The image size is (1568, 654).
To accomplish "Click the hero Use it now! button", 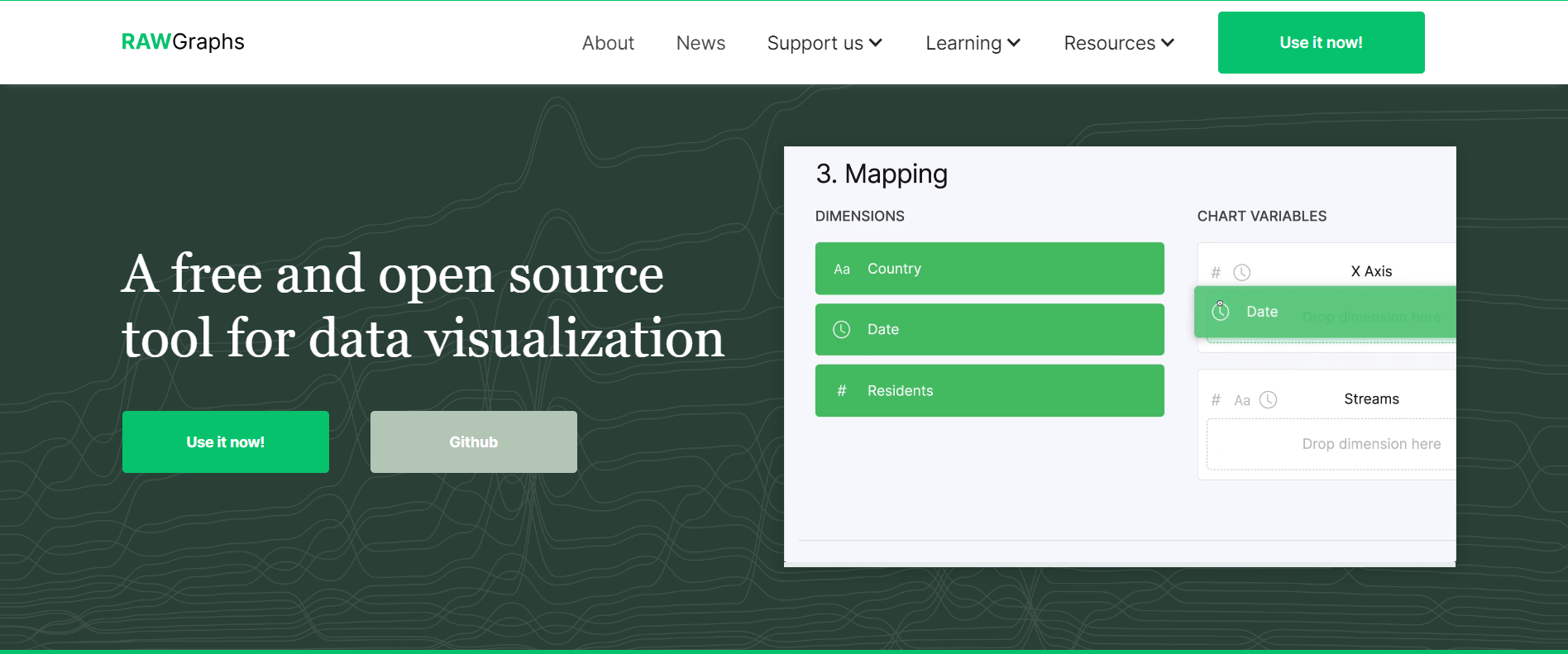I will click(x=226, y=442).
